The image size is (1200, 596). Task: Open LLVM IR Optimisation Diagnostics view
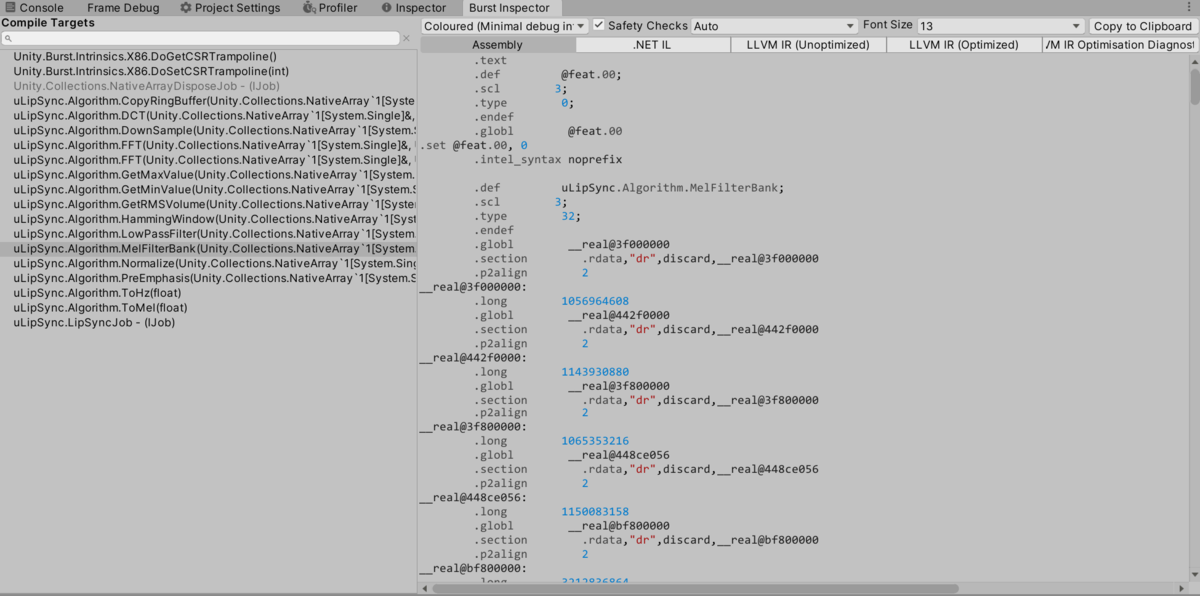[1119, 45]
